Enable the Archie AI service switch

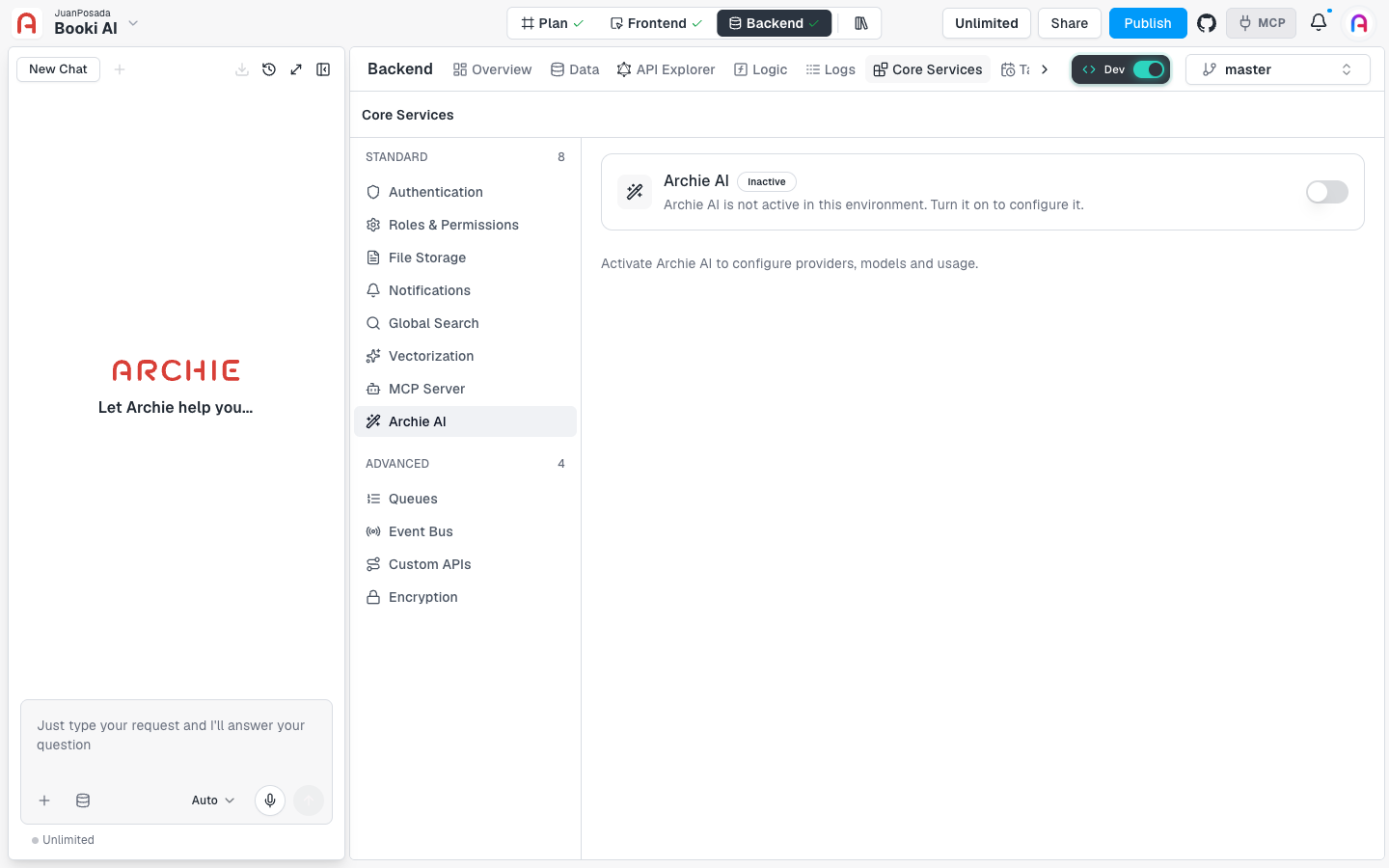[x=1327, y=192]
